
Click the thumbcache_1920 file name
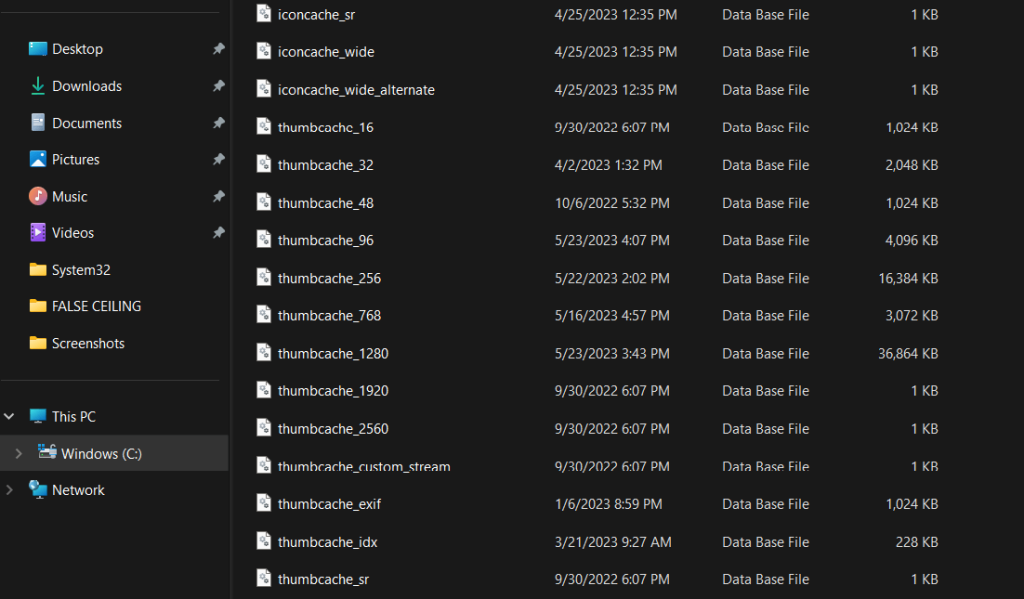click(x=333, y=391)
